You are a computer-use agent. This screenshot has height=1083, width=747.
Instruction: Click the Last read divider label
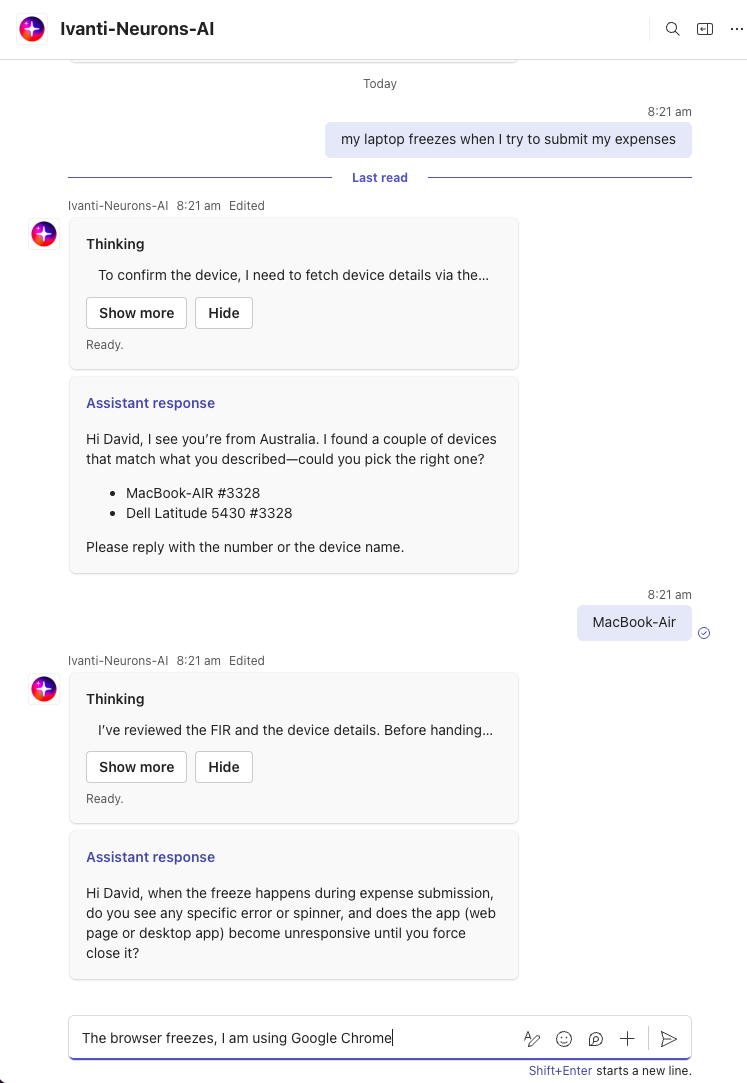380,177
